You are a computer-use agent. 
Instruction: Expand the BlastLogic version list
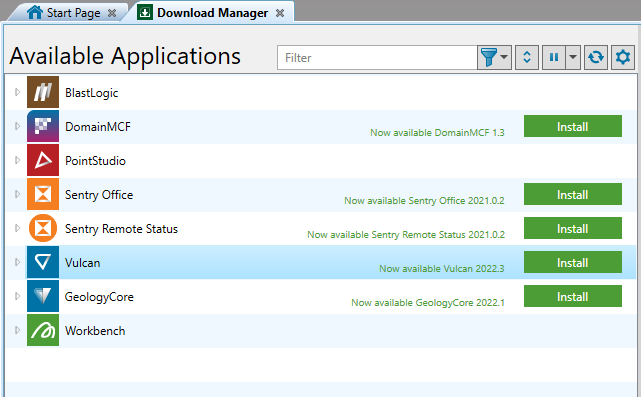(x=17, y=92)
